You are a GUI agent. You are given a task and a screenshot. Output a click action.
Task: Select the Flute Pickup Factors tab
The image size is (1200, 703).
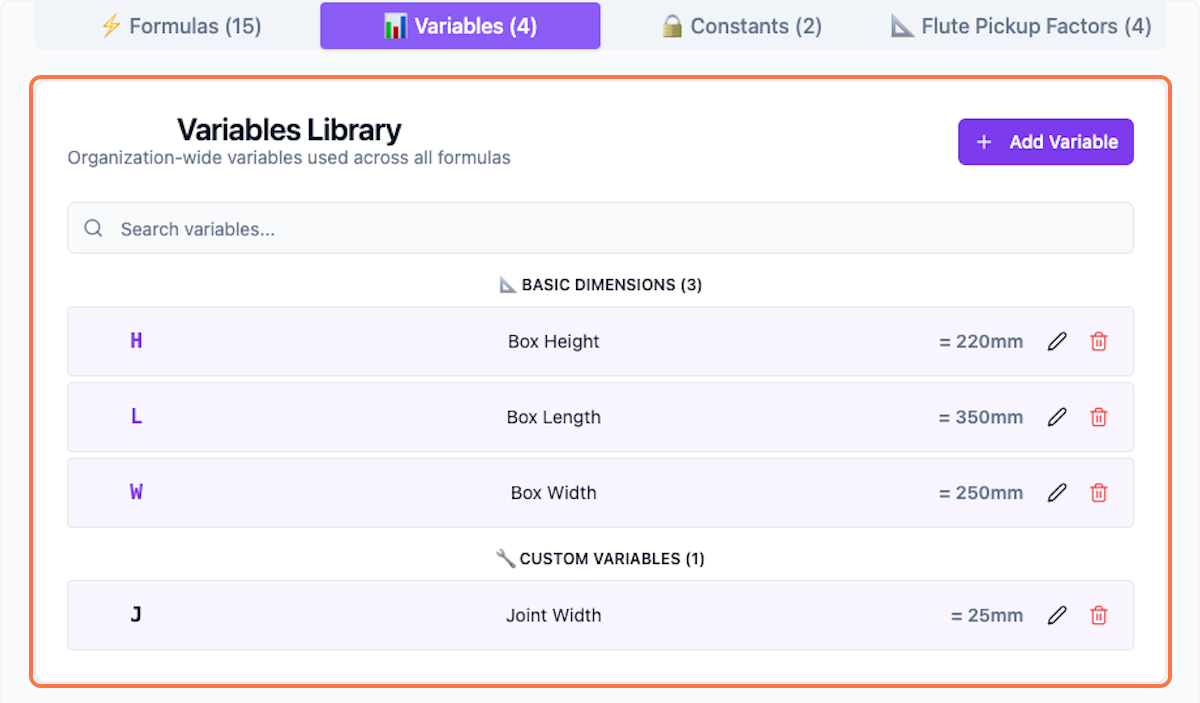coord(1020,26)
